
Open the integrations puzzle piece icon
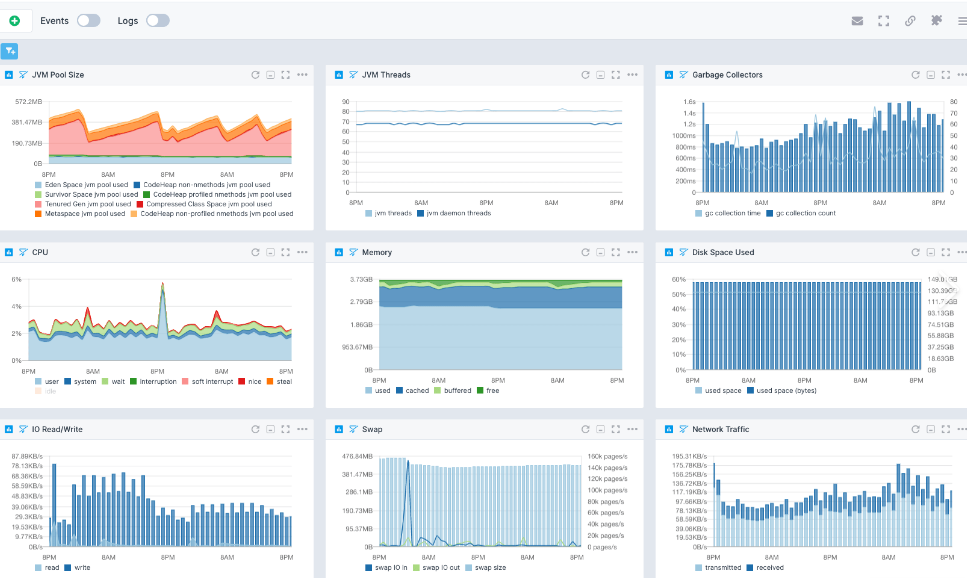[936, 20]
